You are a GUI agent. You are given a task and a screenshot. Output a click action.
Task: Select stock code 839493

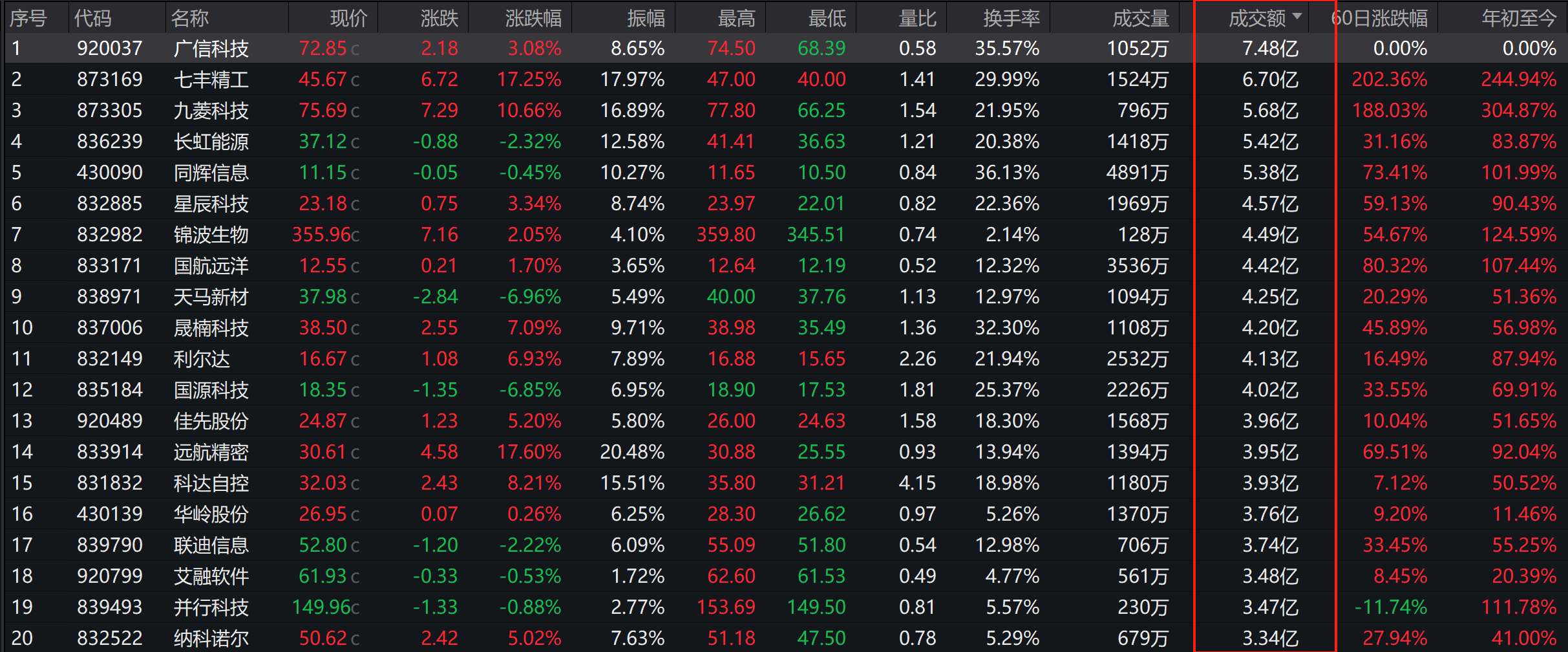pos(110,607)
